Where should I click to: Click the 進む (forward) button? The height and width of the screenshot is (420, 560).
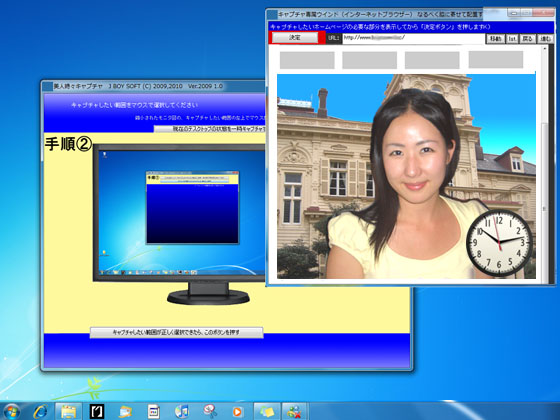pos(545,39)
